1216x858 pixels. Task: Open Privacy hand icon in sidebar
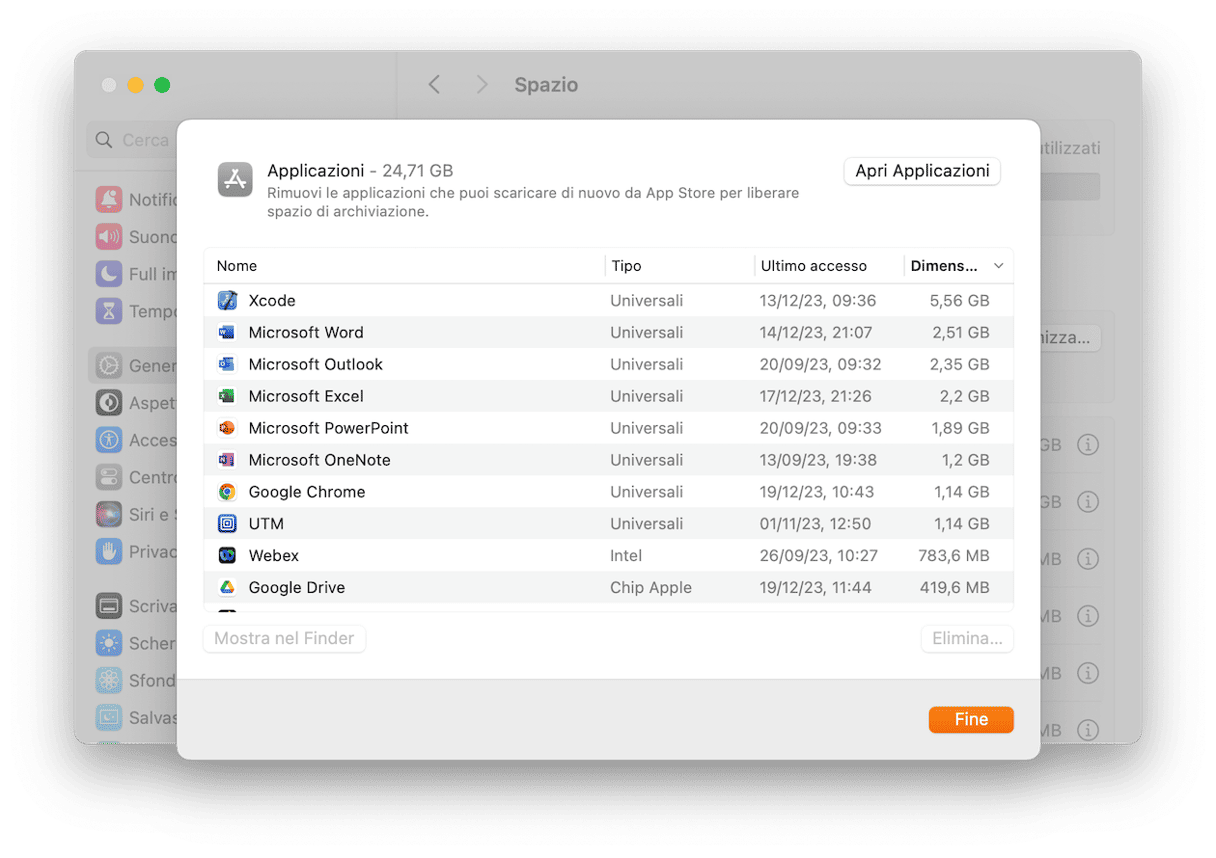(x=109, y=552)
